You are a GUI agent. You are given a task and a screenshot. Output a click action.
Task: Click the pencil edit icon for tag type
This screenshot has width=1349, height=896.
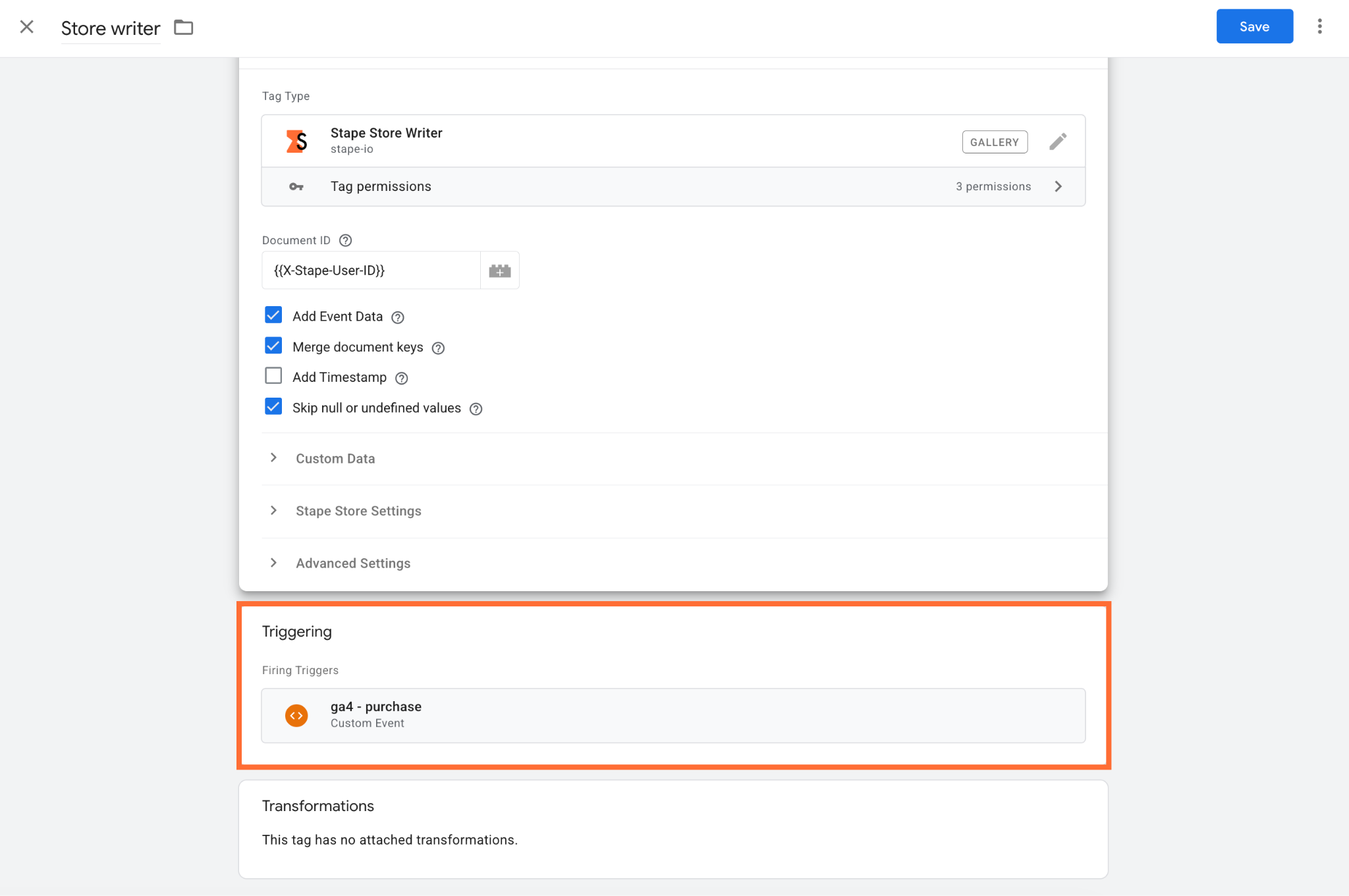(1058, 142)
